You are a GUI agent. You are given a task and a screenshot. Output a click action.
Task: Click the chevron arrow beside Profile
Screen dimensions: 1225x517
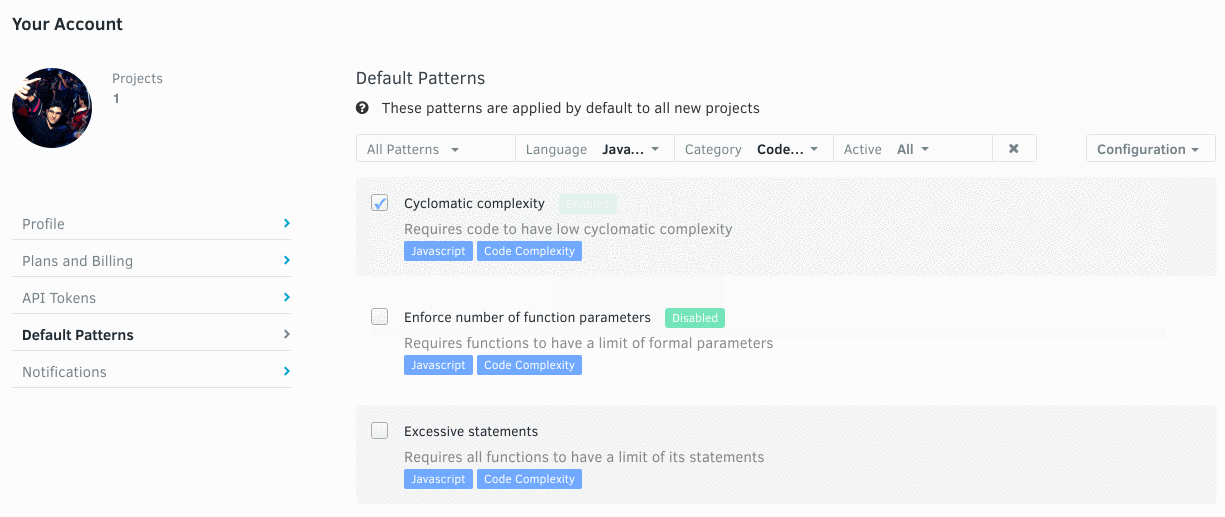click(286, 223)
